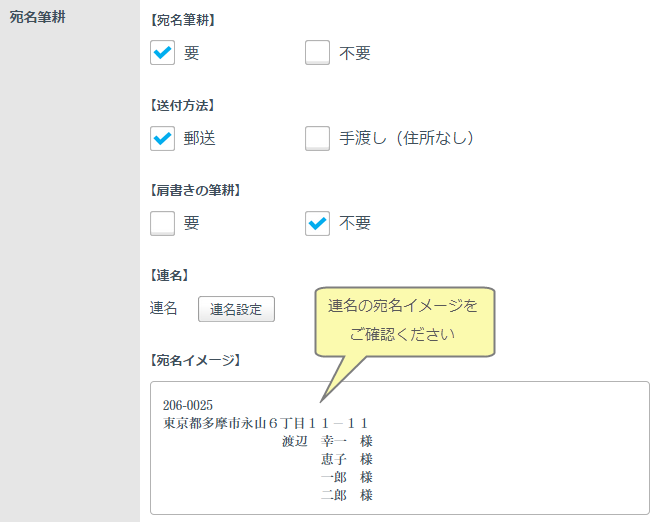The image size is (660, 522).
Task: Click the 【肩書きの筆耕】 section heading
Action: [x=196, y=189]
